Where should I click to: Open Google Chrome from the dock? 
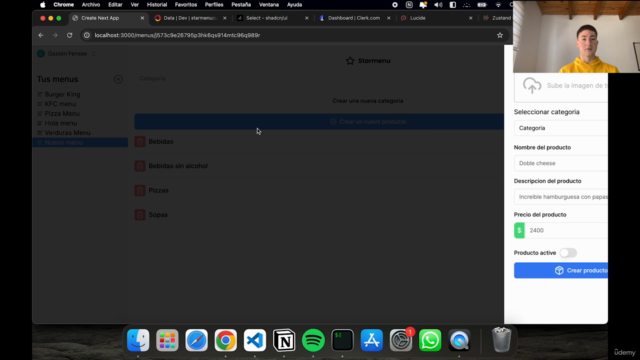(x=226, y=340)
